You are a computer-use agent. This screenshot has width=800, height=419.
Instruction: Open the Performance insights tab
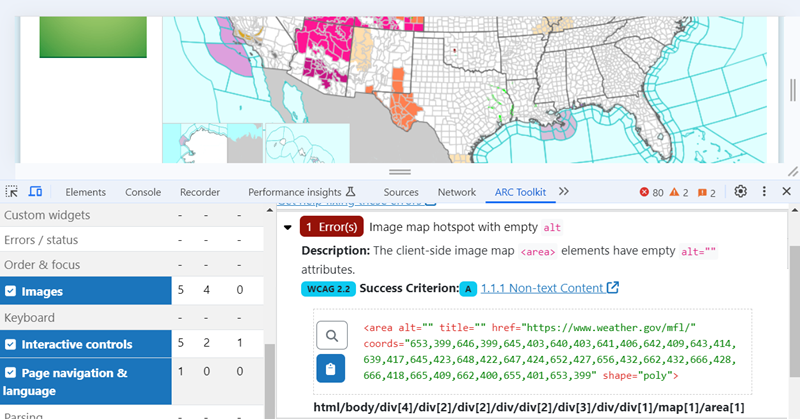click(294, 192)
